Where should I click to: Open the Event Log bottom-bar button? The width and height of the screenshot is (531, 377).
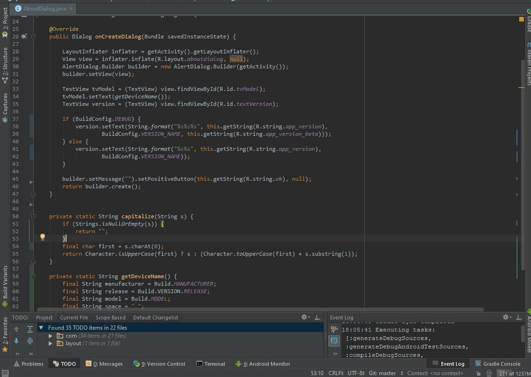448,364
